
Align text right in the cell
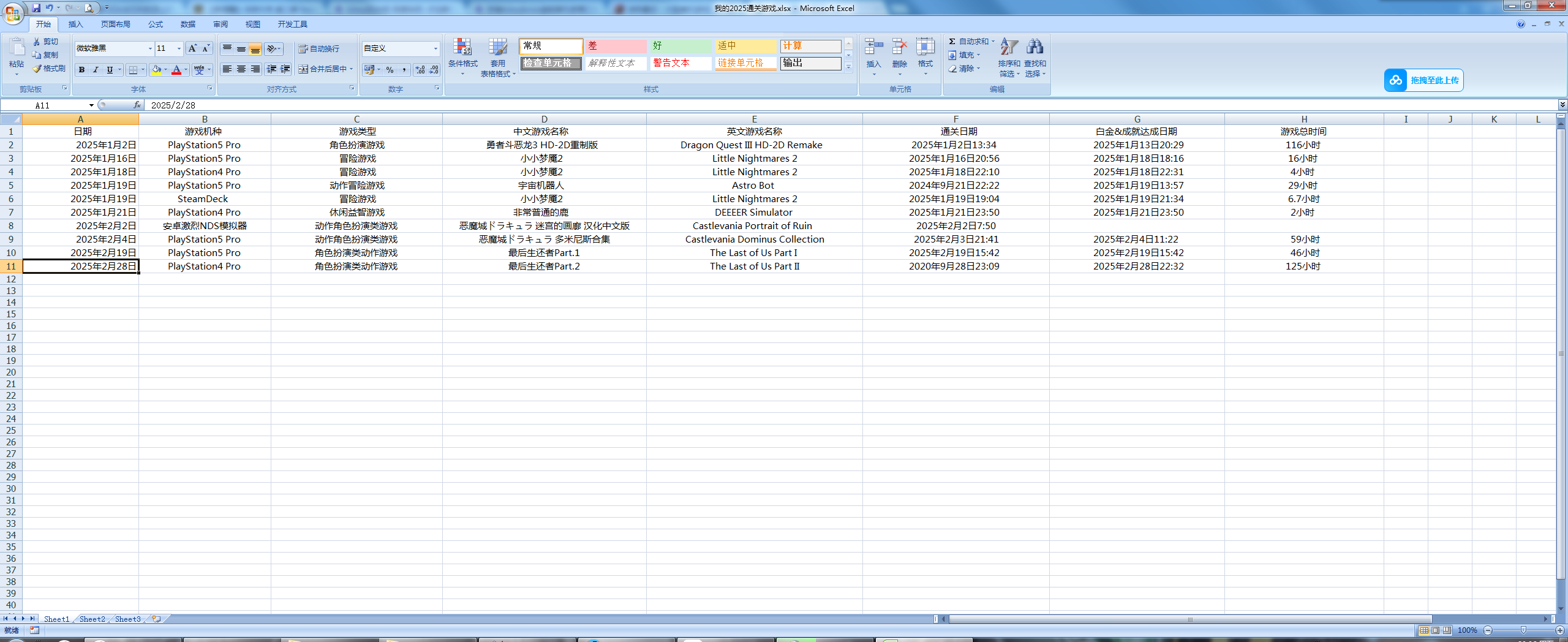[x=255, y=69]
